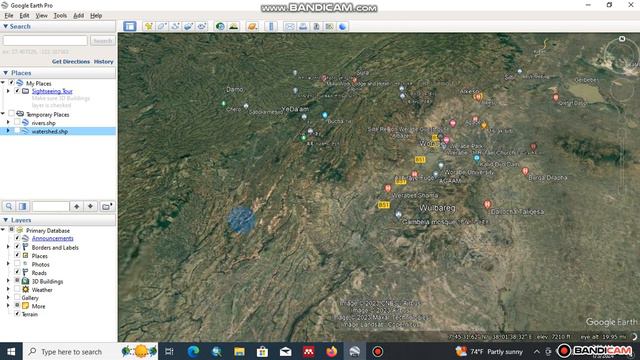Enable the rivers.shp layer checkbox
Viewport: 640px width, 360px height.
17,122
